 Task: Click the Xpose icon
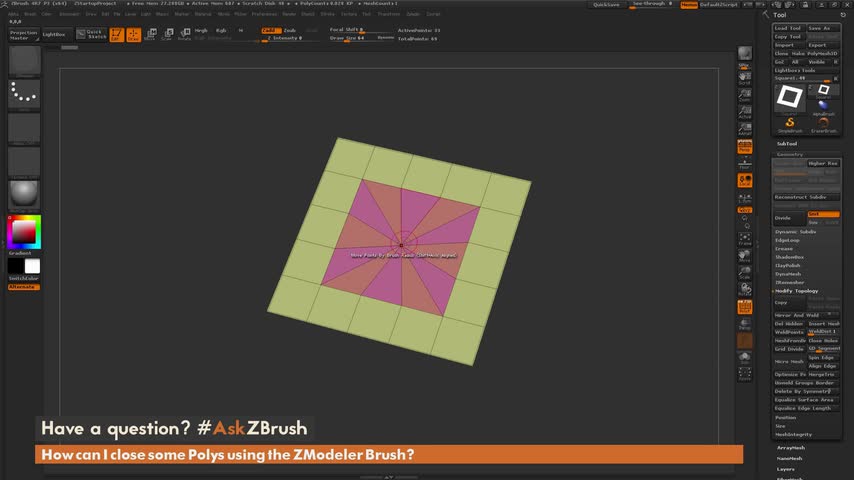745,374
